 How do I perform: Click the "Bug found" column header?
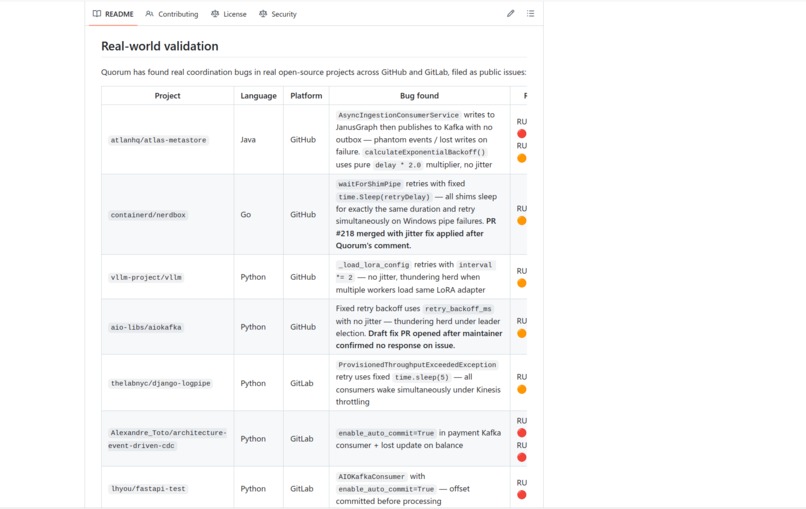coord(419,96)
